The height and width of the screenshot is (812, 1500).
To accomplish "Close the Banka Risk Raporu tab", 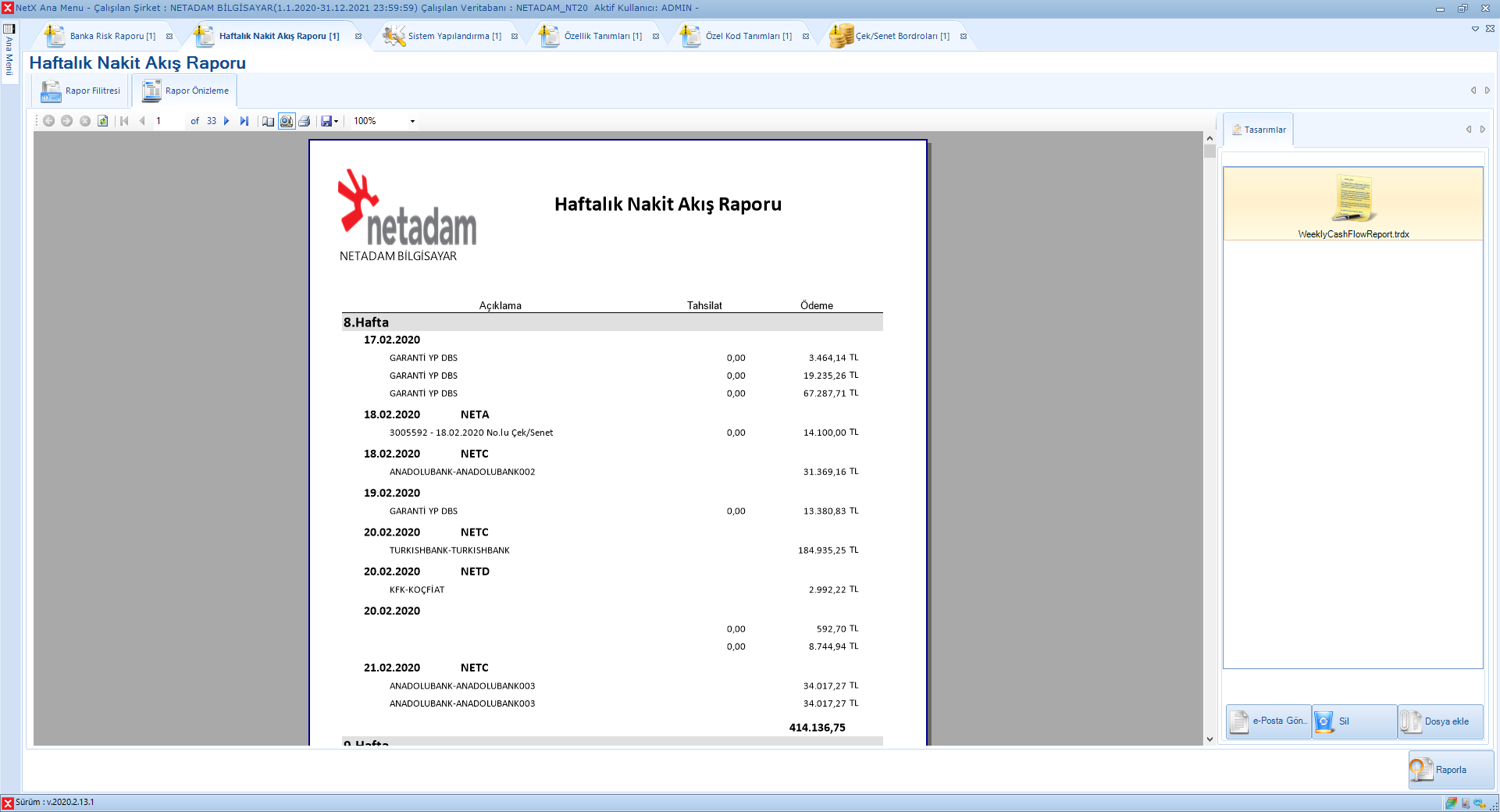I will (x=169, y=37).
